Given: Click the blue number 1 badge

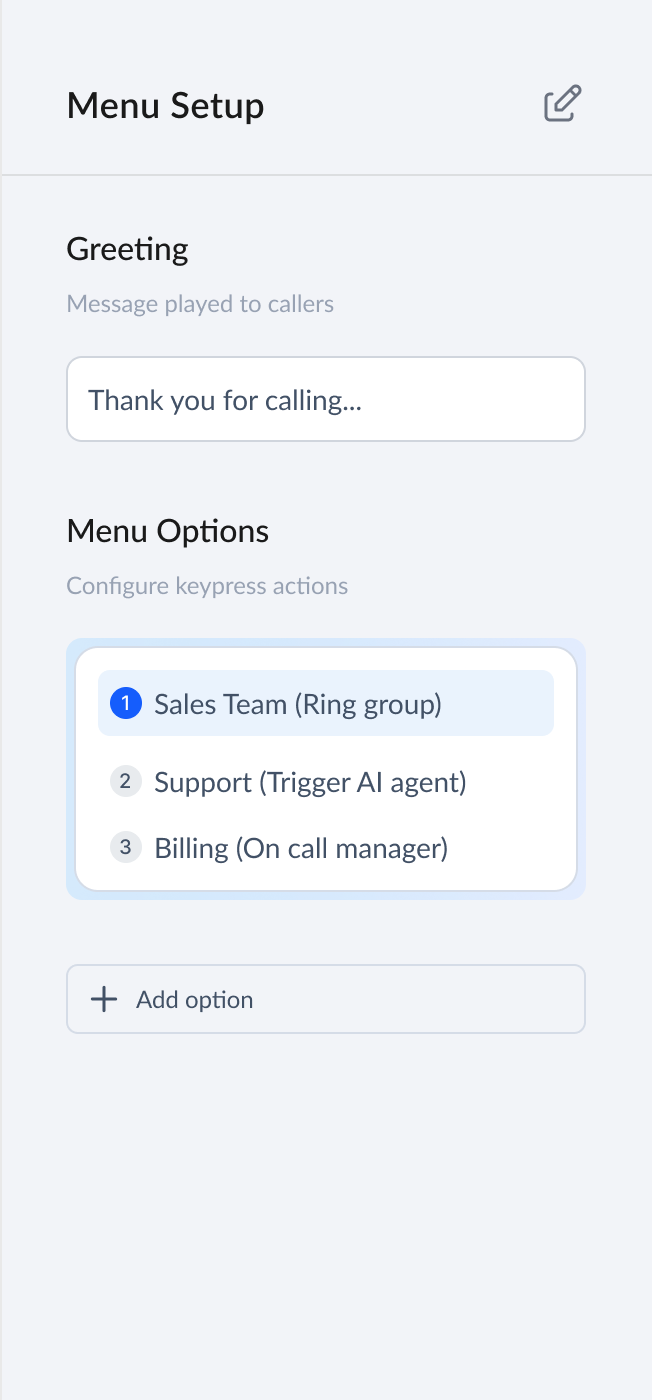Looking at the screenshot, I should 125,703.
